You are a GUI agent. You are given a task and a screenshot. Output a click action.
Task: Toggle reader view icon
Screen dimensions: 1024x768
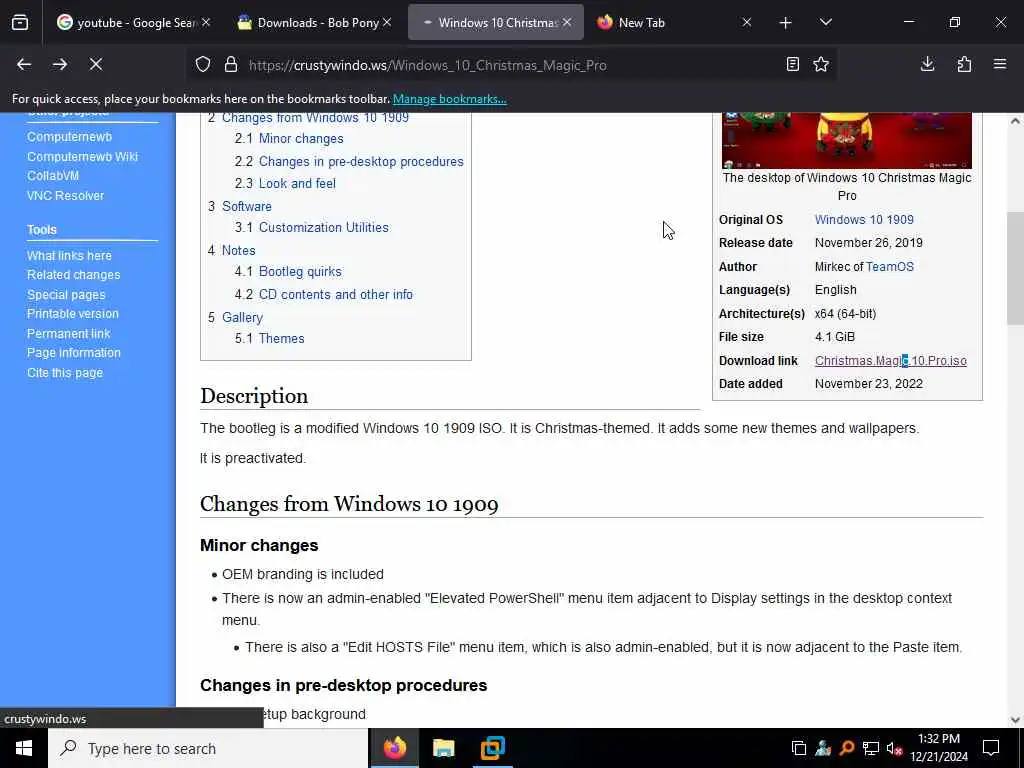(x=793, y=64)
